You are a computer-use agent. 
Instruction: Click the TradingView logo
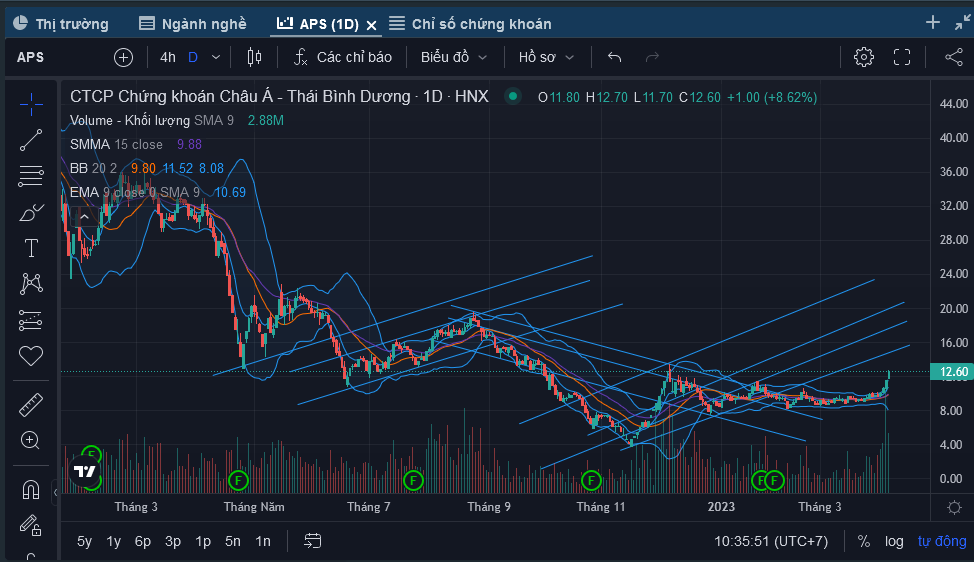[x=85, y=471]
